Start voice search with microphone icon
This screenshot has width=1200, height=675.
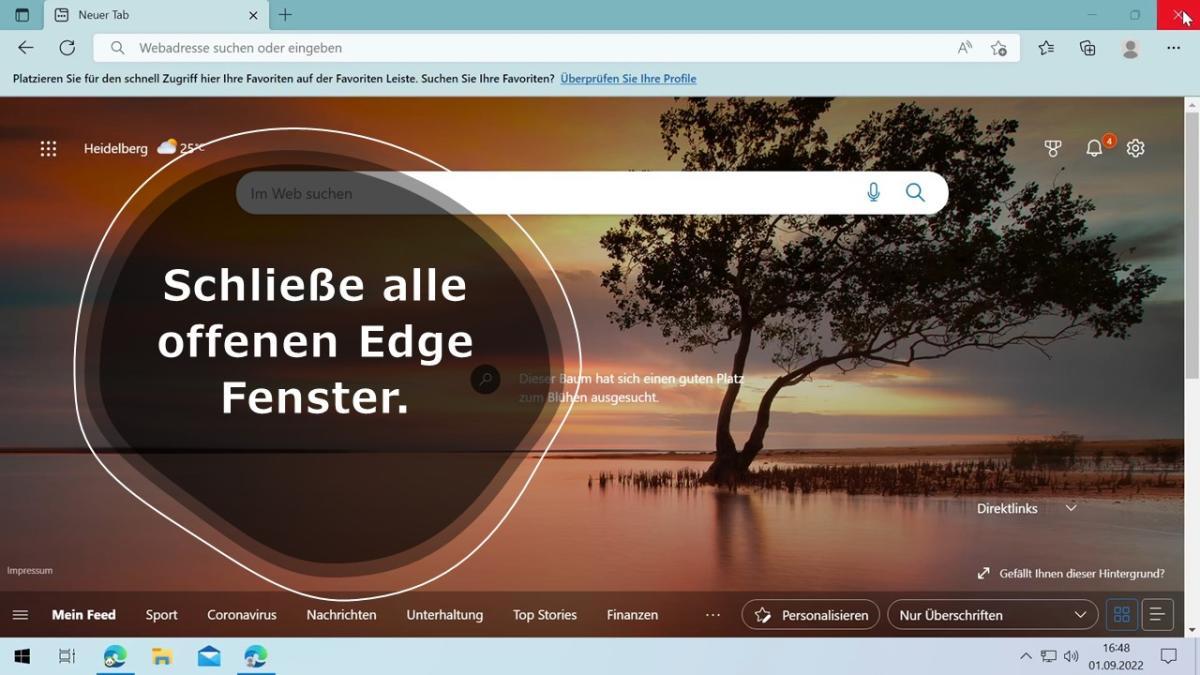coord(873,193)
